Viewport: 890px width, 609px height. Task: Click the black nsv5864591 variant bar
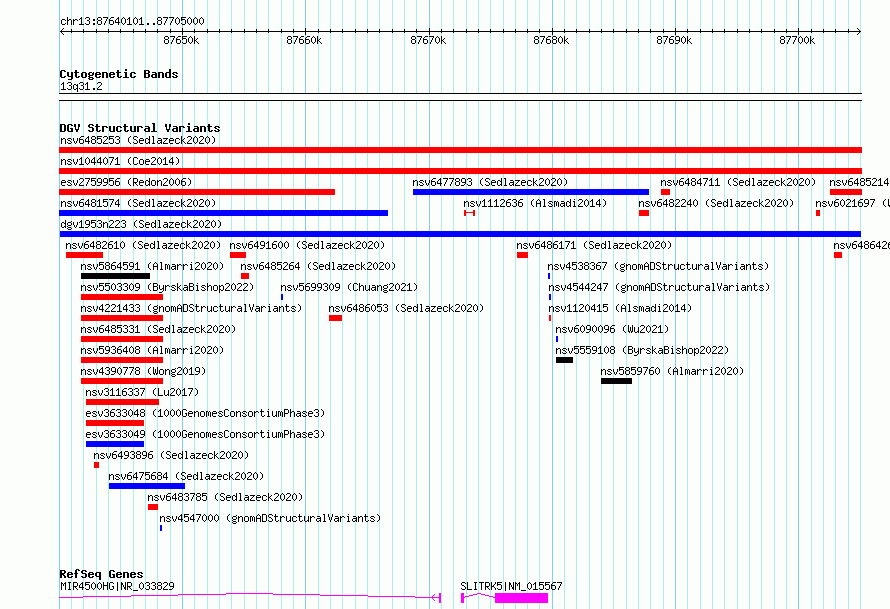click(115, 276)
